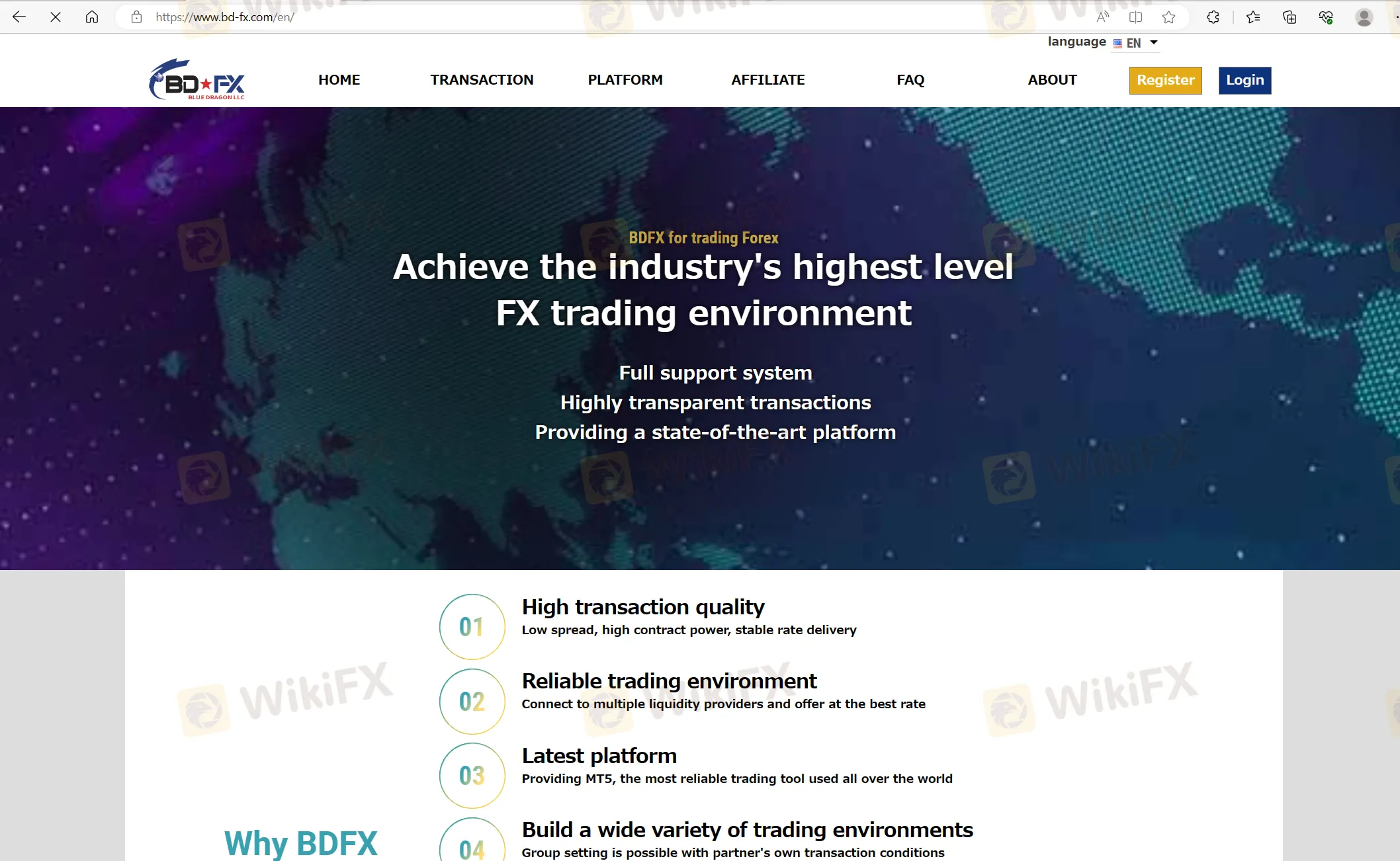Click the Read aloud icon in address bar

[x=1104, y=17]
